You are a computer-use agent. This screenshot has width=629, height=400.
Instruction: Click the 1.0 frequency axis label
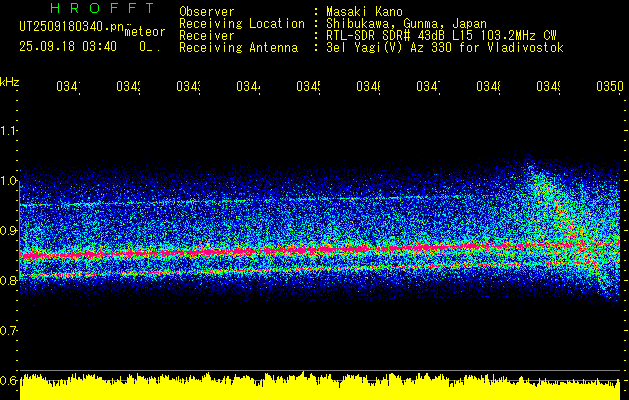(x=9, y=181)
